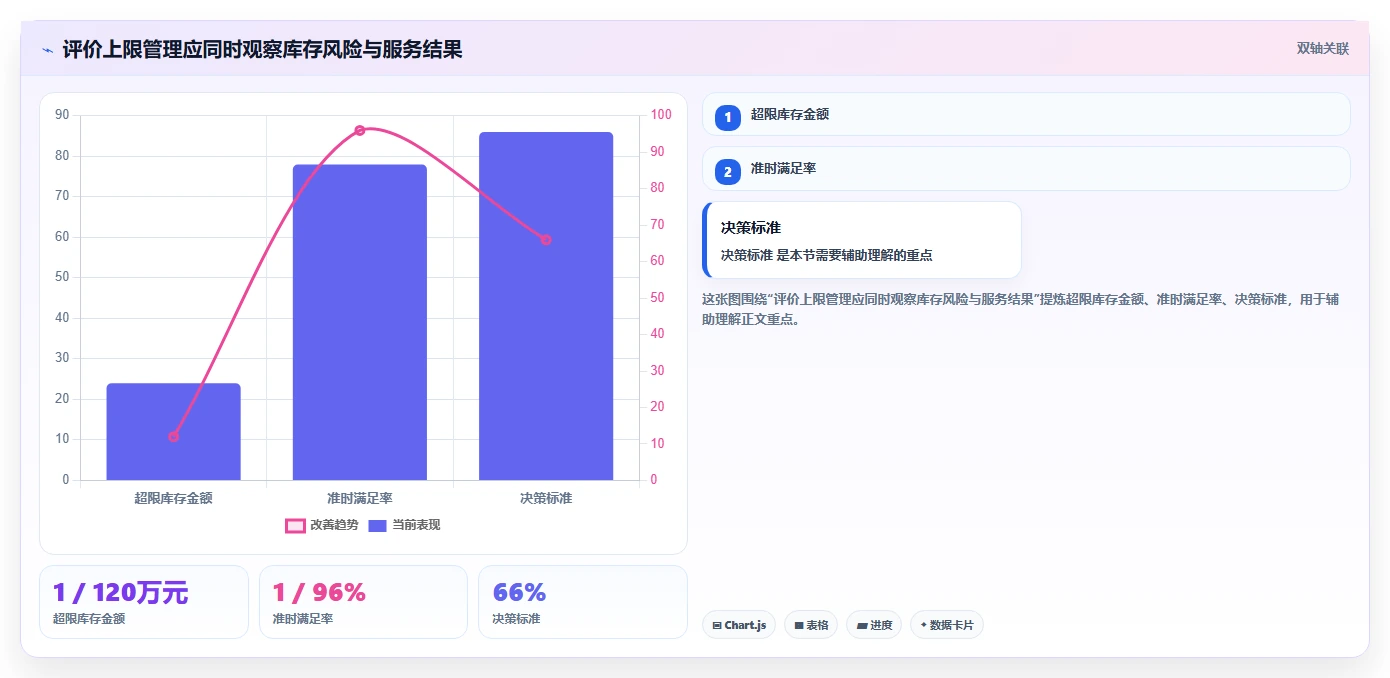Viewport: 1390px width, 678px height.
Task: Click the 准时满足率 bar in the chart
Action: click(x=360, y=322)
